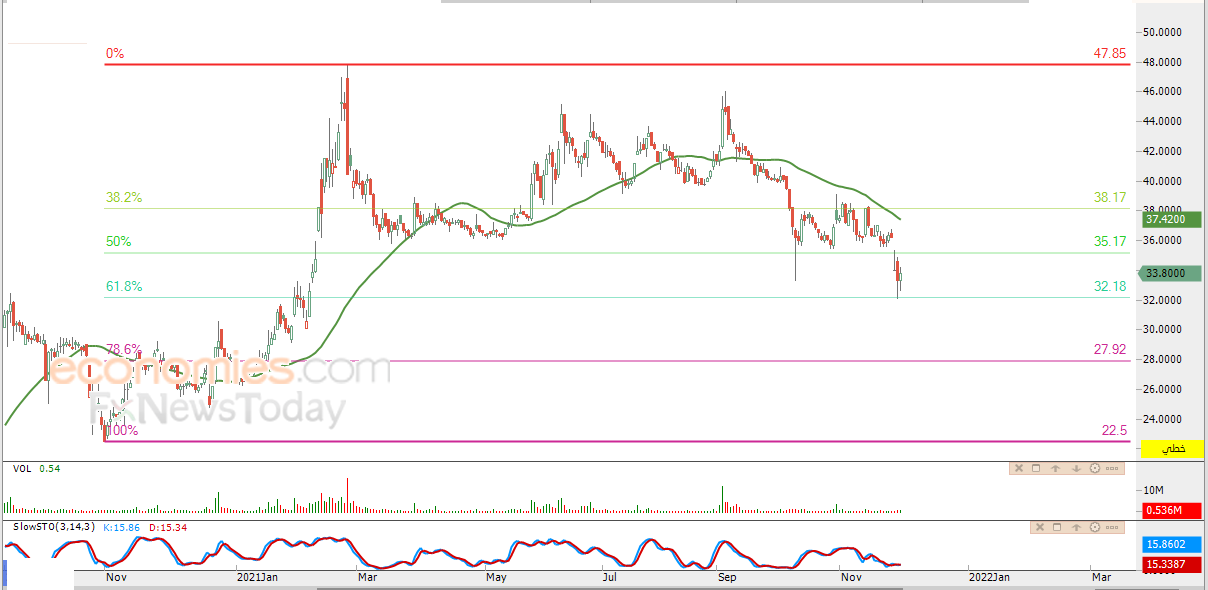
Task: Click the 33.8000 current price tag
Action: (x=1170, y=273)
